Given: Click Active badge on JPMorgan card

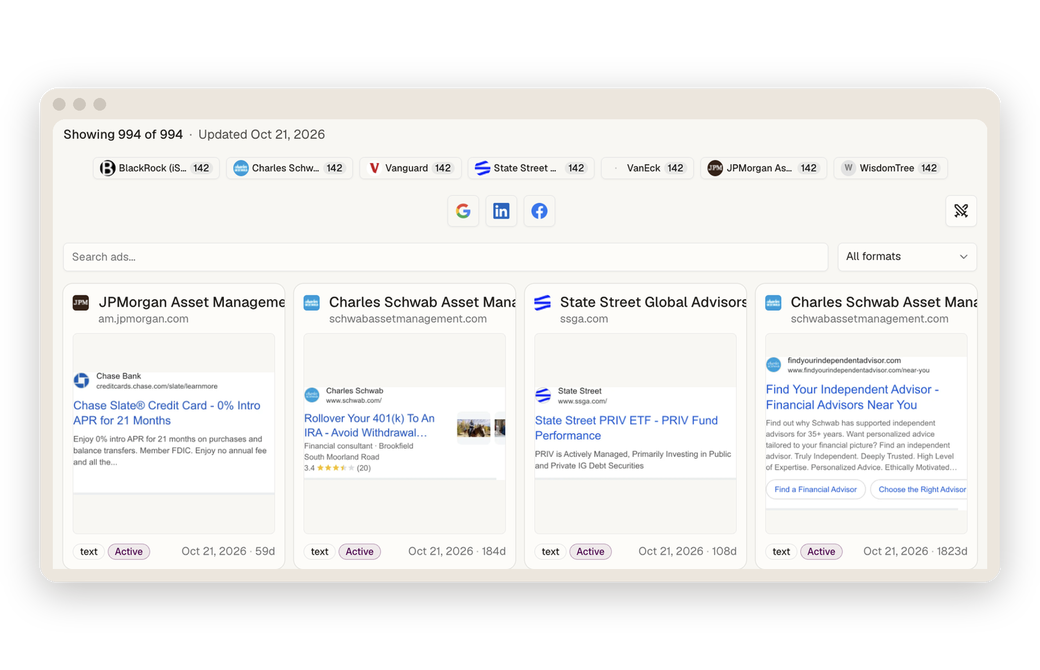Looking at the screenshot, I should click(x=129, y=551).
